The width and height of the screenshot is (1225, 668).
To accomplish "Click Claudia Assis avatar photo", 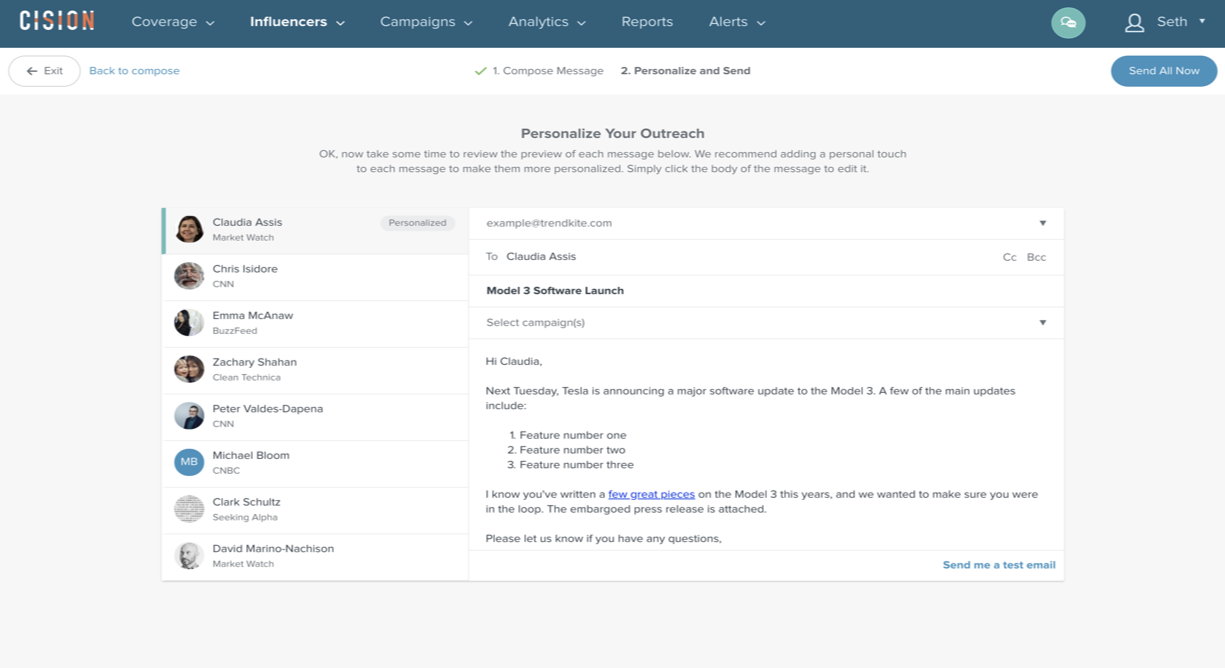I will 189,229.
